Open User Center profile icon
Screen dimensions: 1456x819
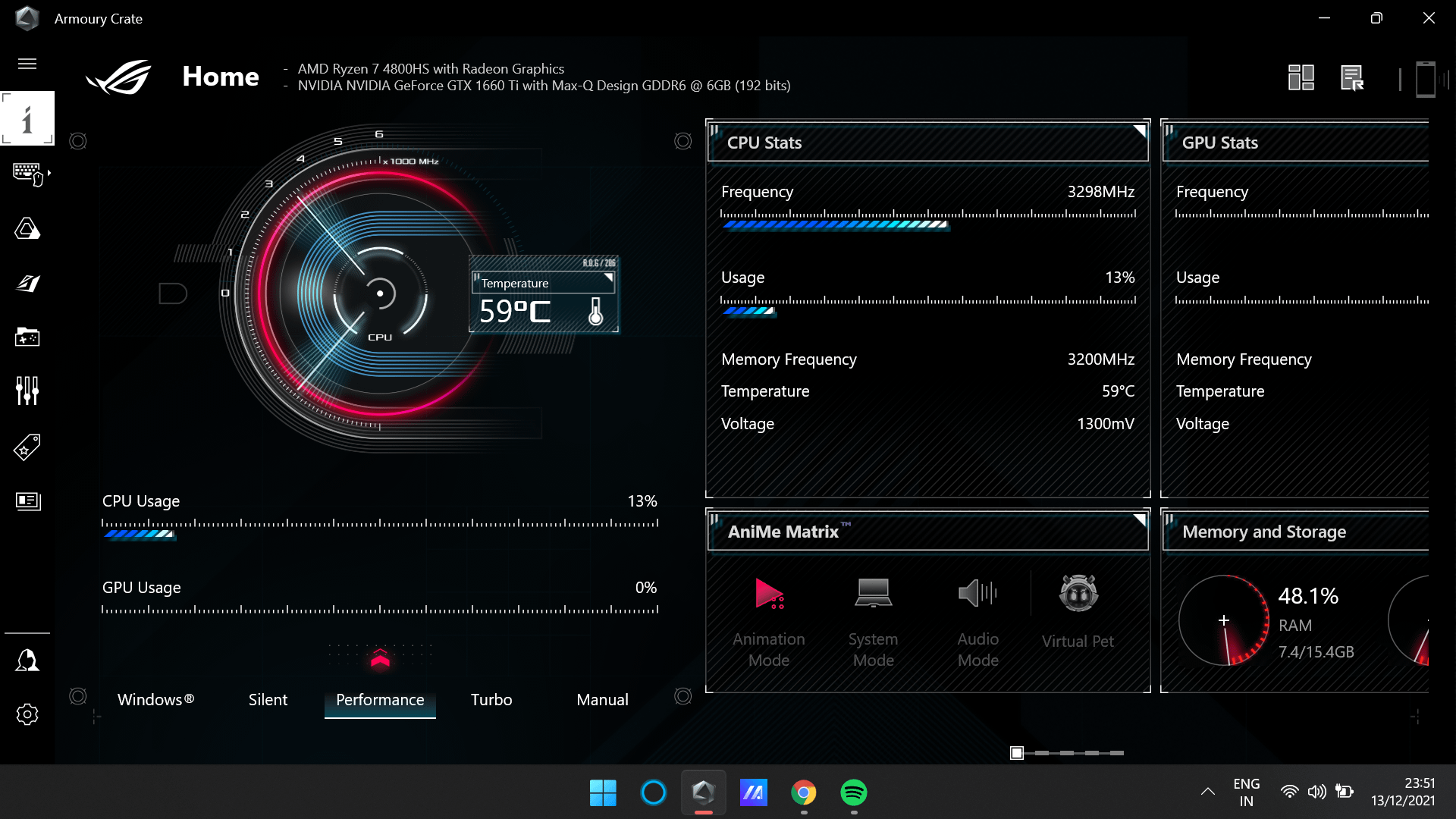27,660
